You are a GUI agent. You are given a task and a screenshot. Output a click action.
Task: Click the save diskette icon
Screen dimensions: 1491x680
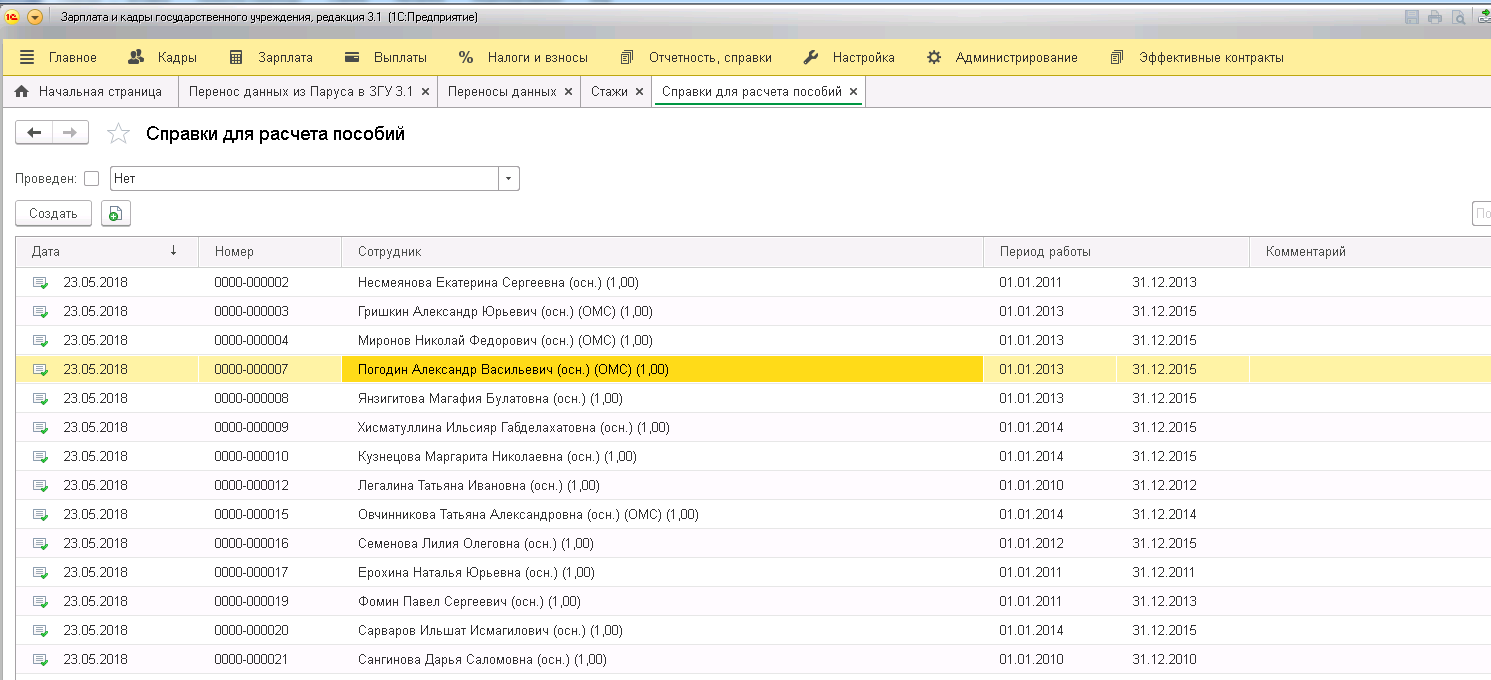(1412, 17)
